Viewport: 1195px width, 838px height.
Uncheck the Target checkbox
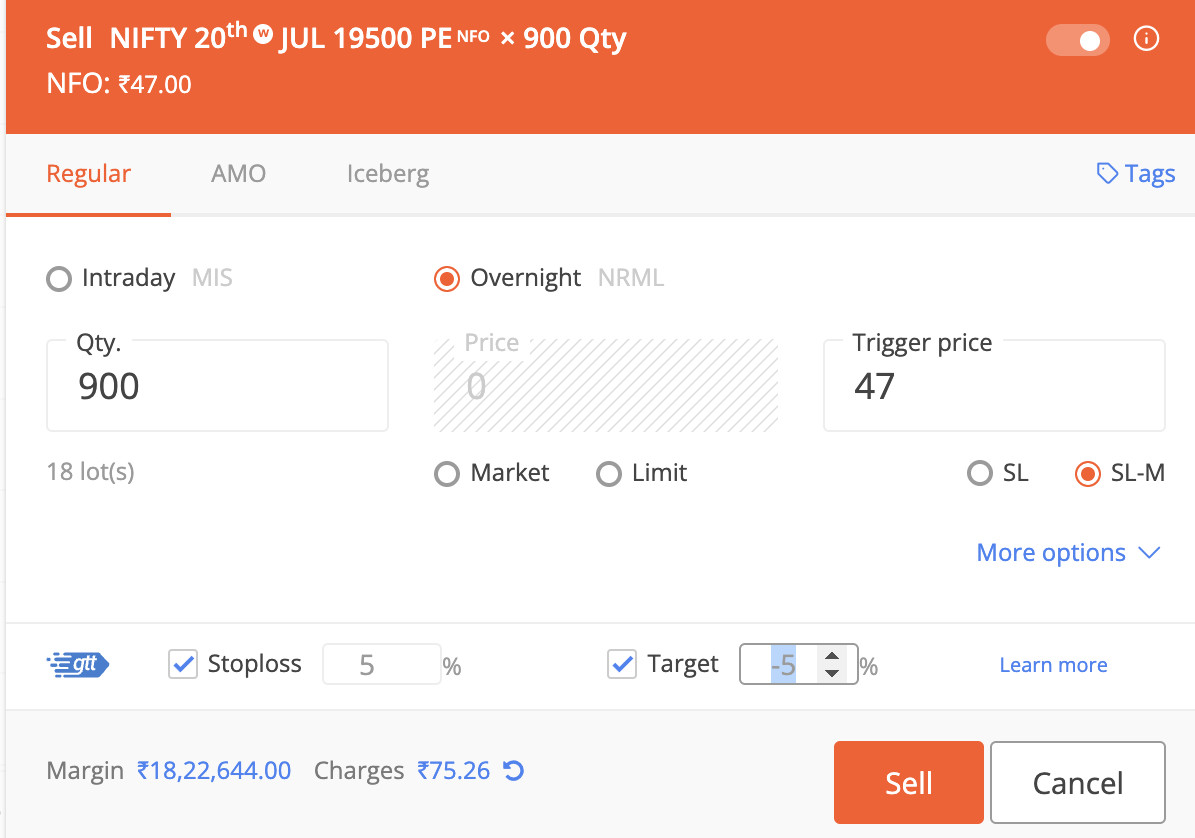pos(622,664)
